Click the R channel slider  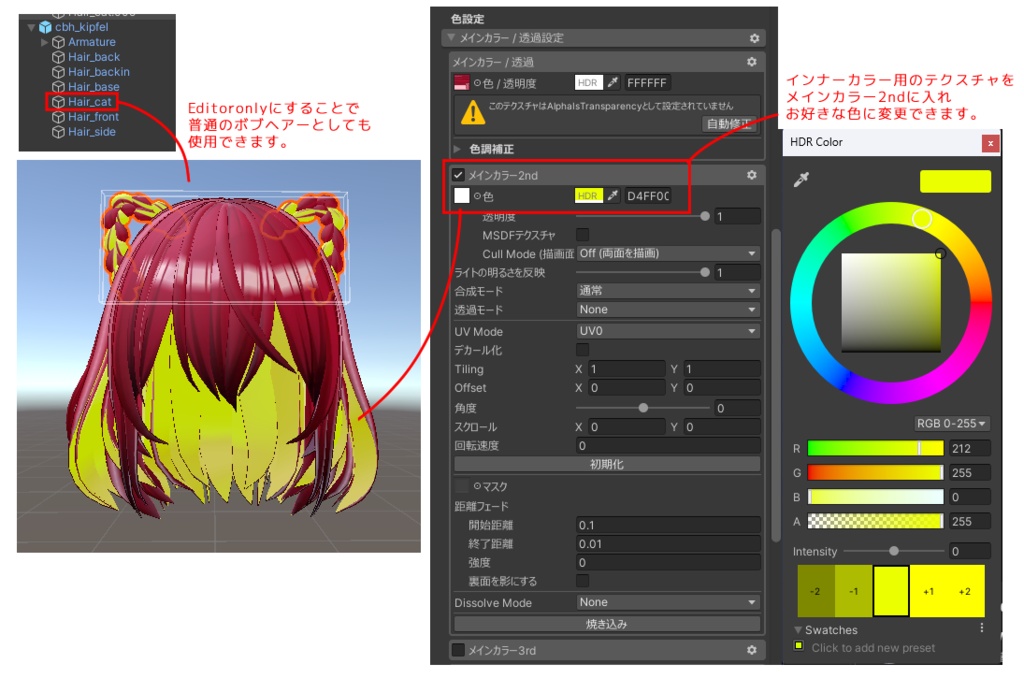pos(875,448)
